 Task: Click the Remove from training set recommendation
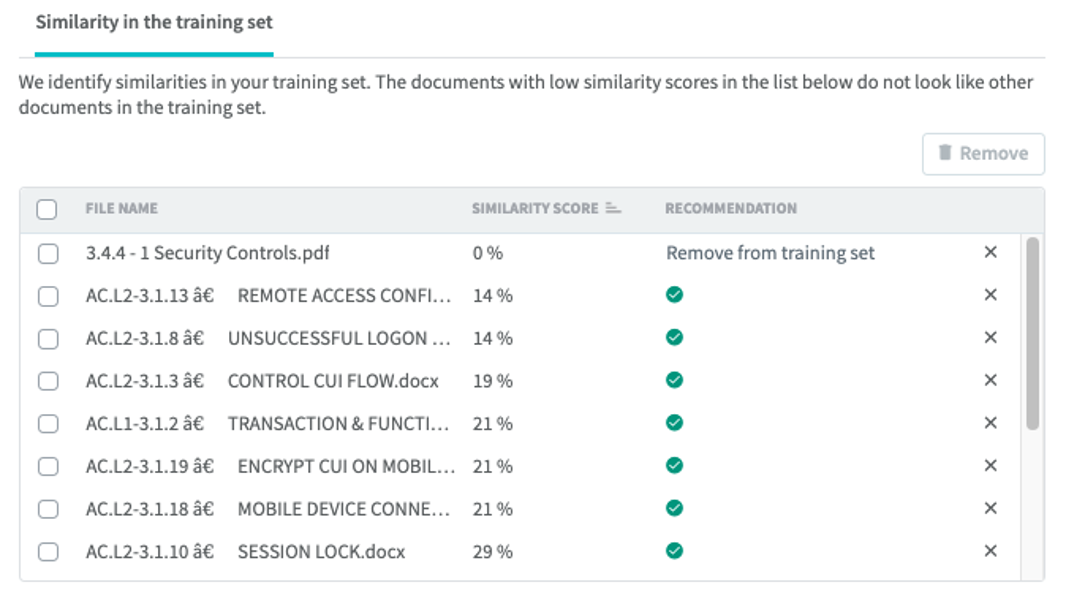pyautogui.click(x=770, y=253)
